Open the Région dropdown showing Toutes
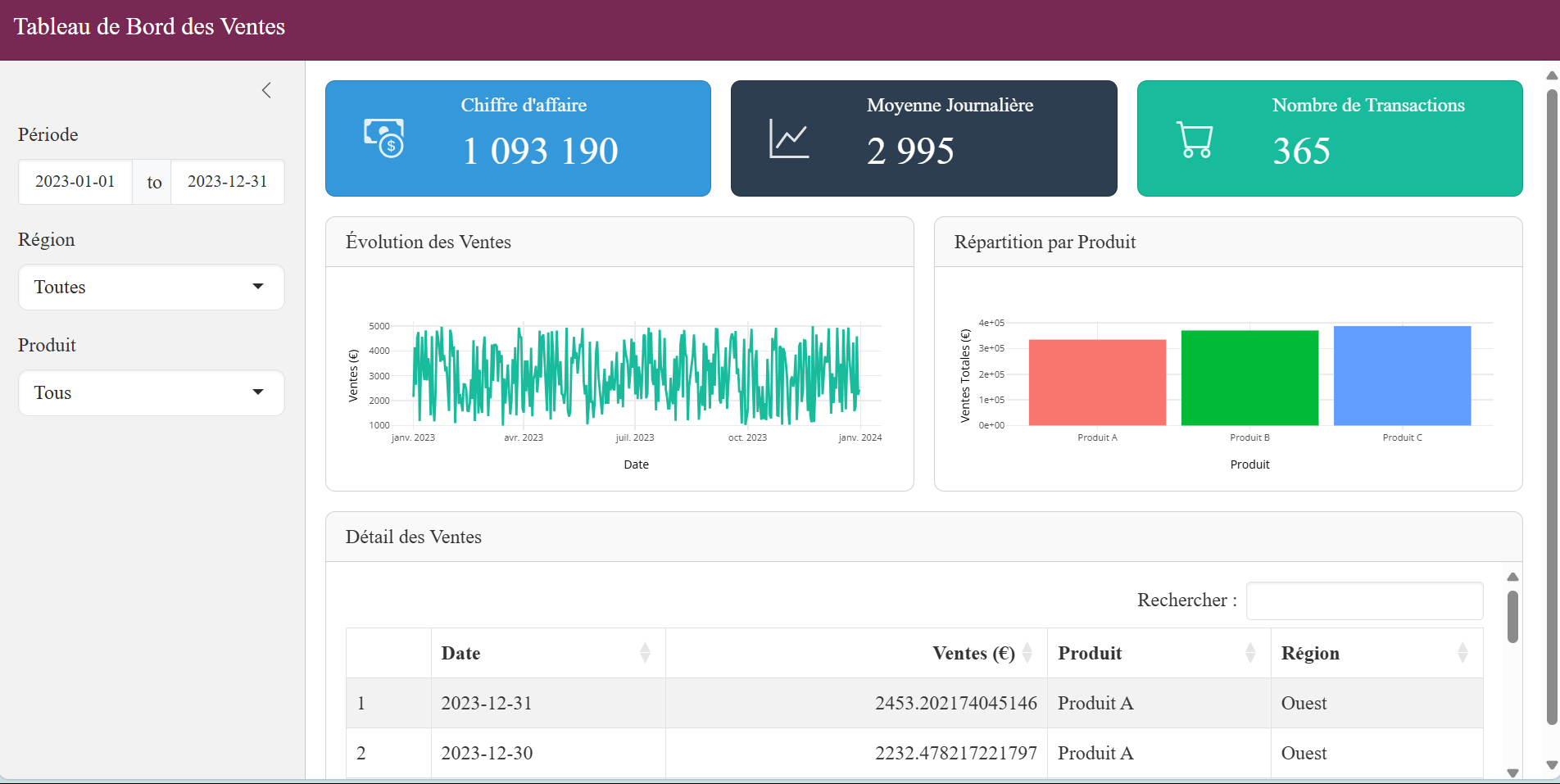 point(152,288)
